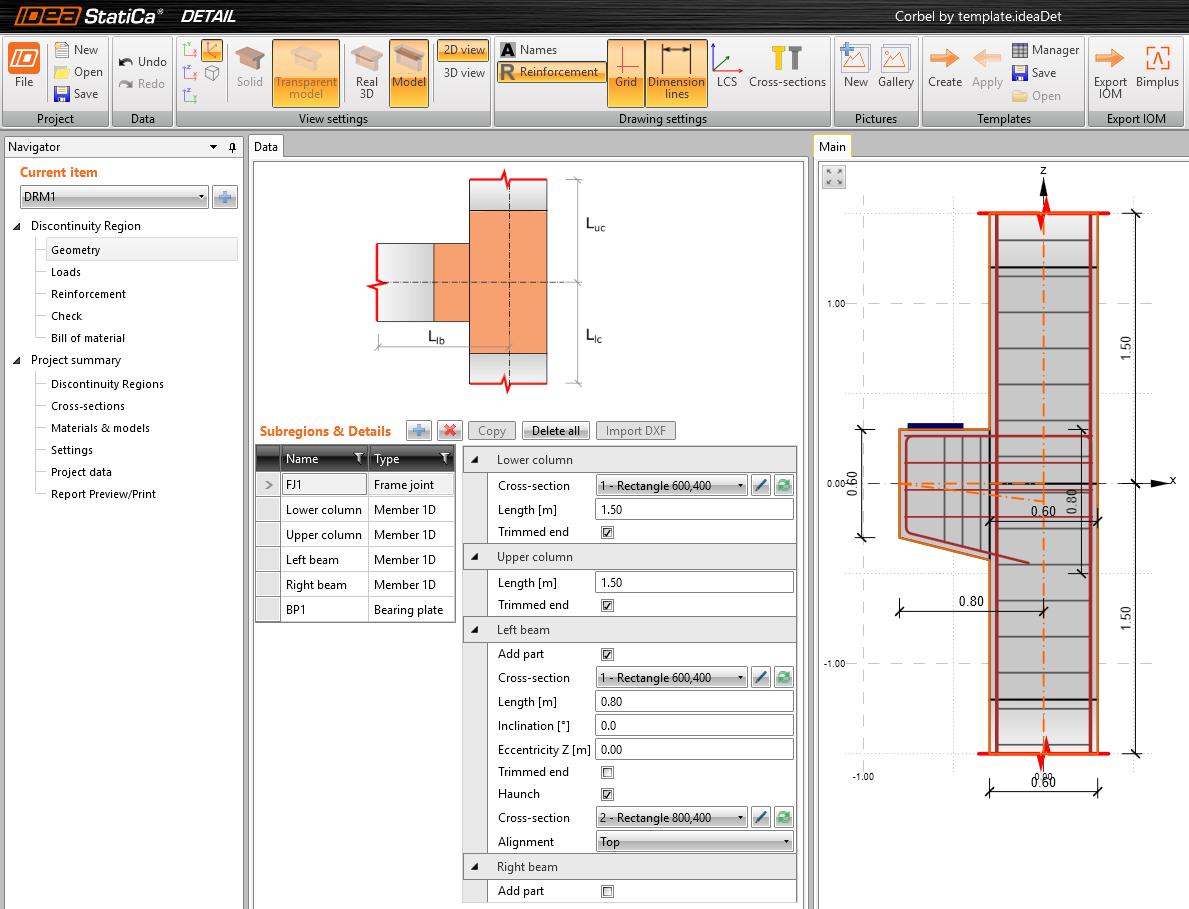1189x909 pixels.
Task: Open the DRM1 current item dropdown
Action: point(114,197)
